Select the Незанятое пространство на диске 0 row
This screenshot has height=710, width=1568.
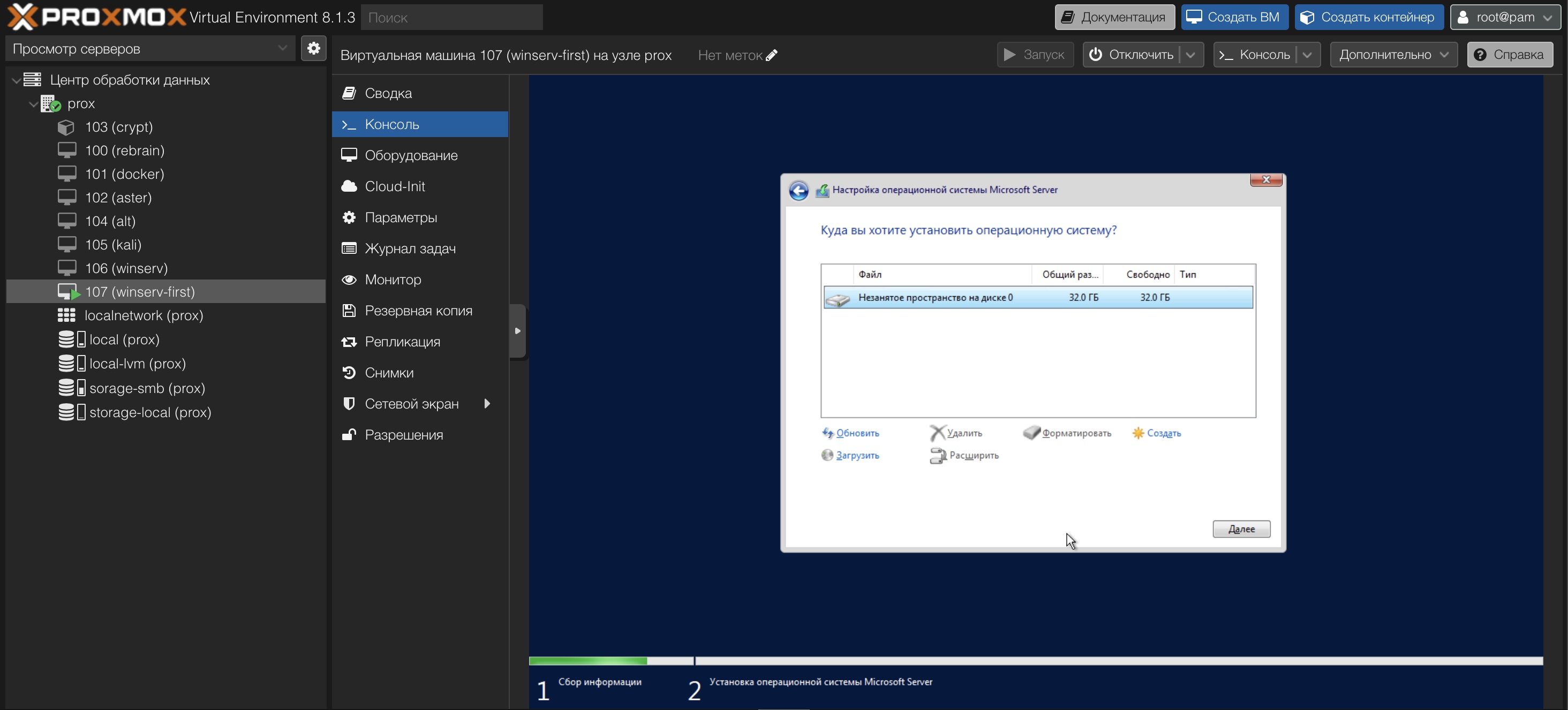coord(1037,298)
